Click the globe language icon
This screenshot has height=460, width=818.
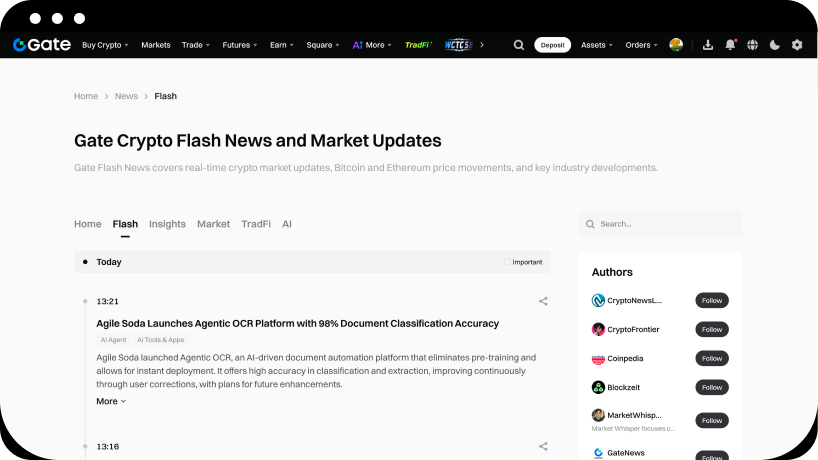point(752,45)
